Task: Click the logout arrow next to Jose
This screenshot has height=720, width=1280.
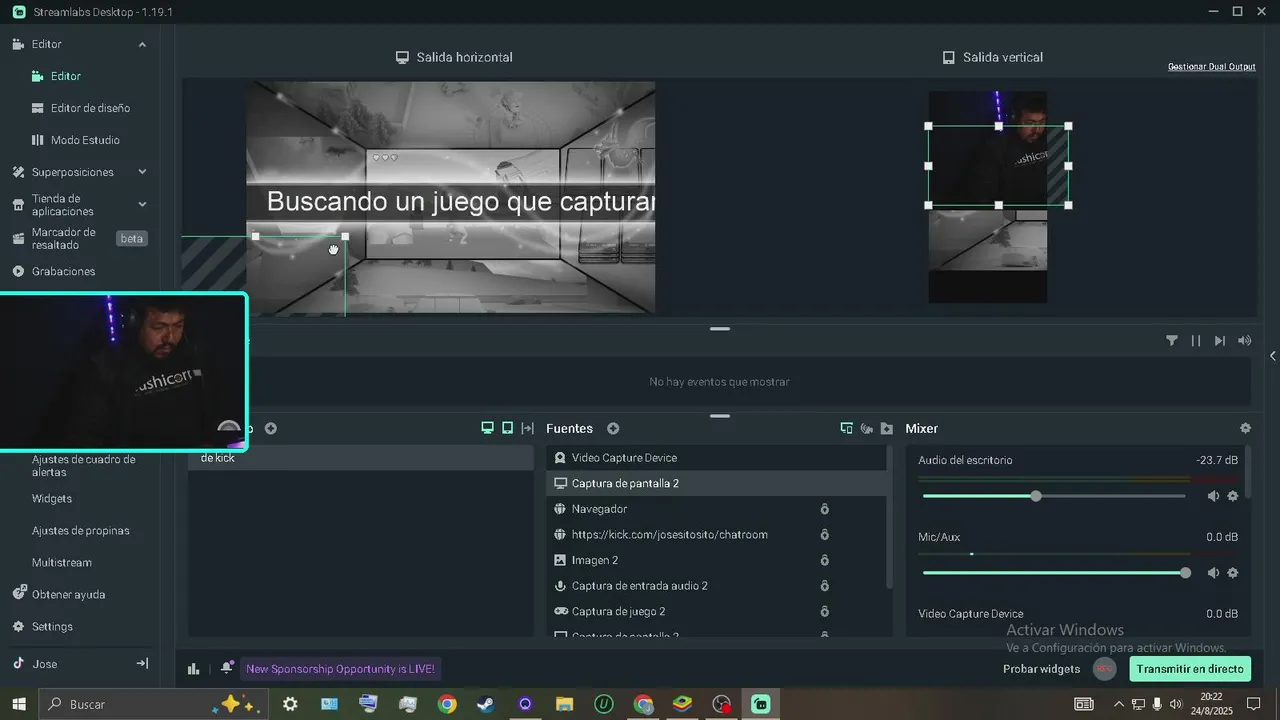Action: pos(142,663)
